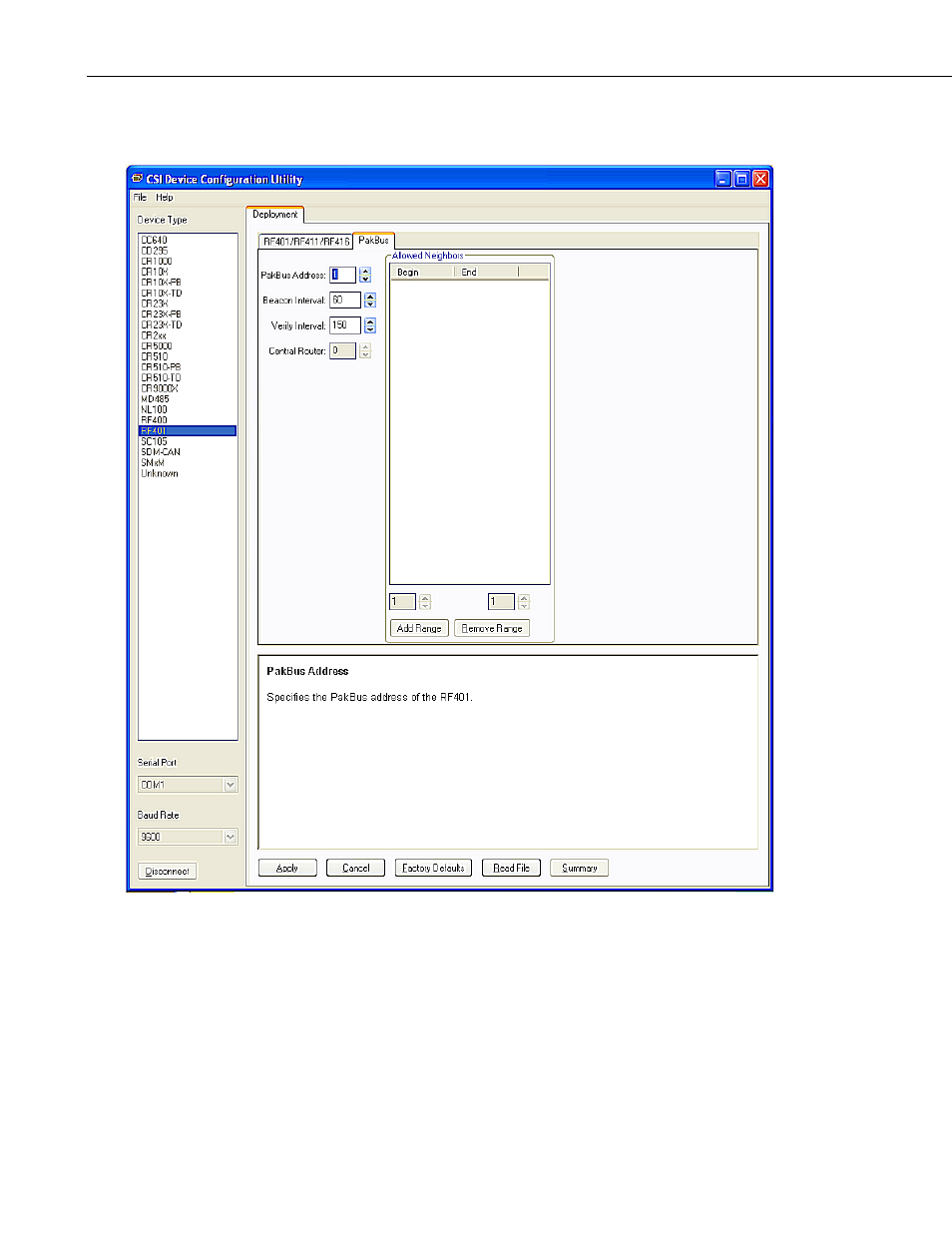Viewport: 952px width, 1233px height.
Task: Pick CR510-TD from the device list
Action: (161, 378)
